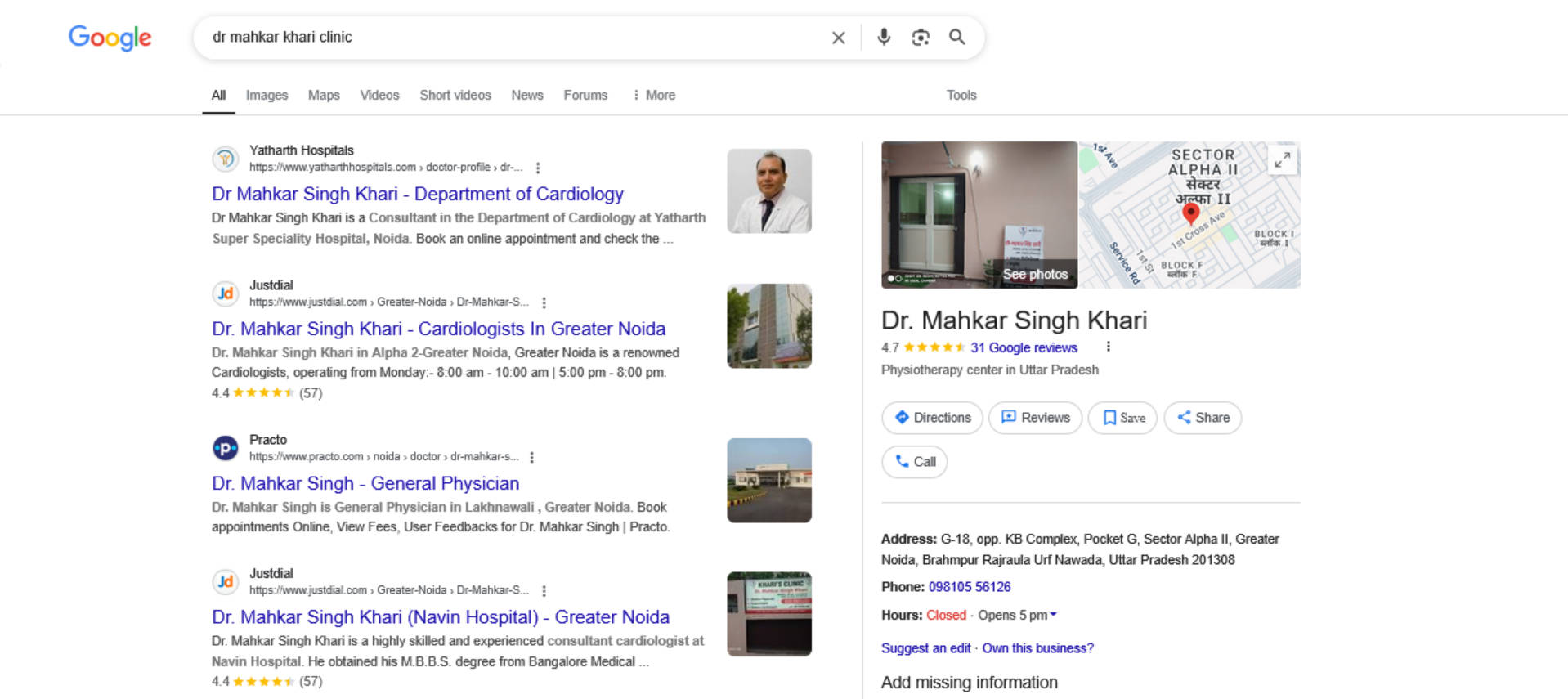Switch to the Forums tab

tap(585, 96)
